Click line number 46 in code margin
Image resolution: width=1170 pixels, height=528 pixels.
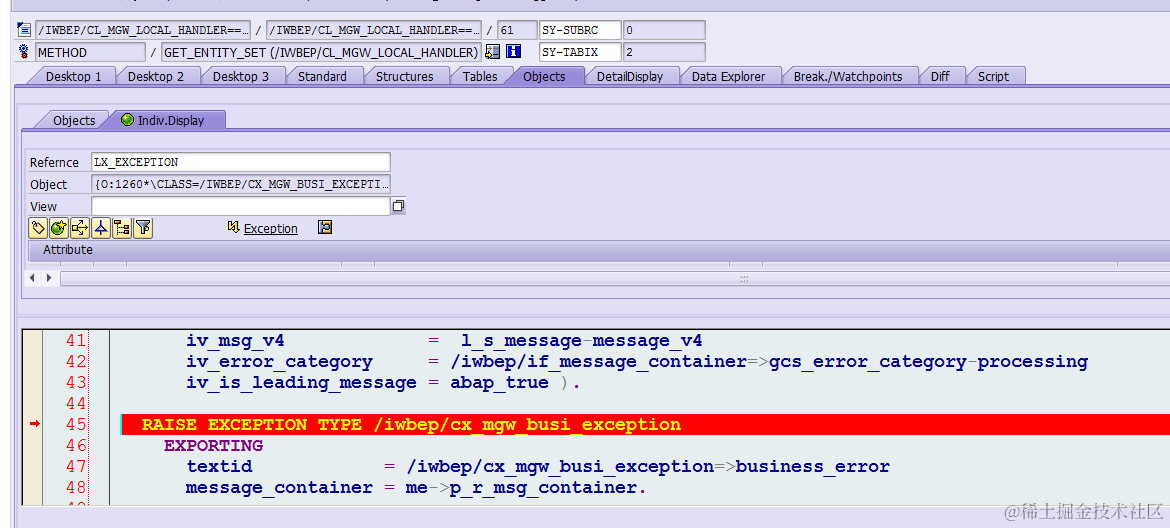[77, 445]
